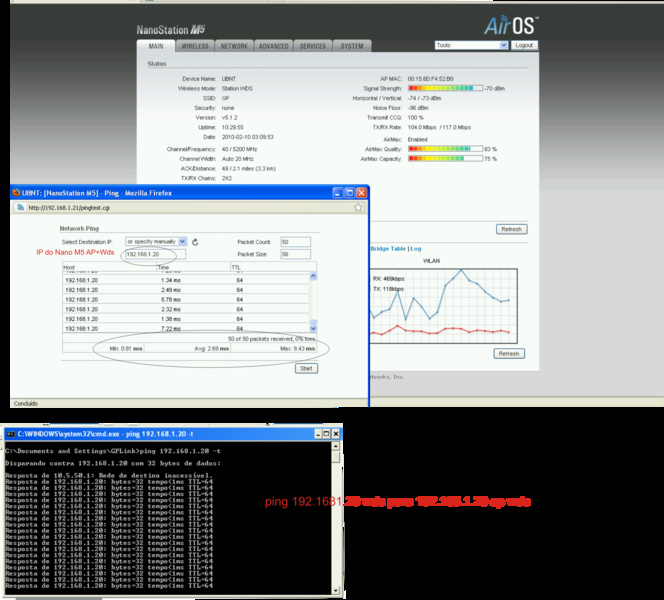Viewport: 664px width, 600px height.
Task: Click the cmd window scroll up arrow
Action: point(335,446)
